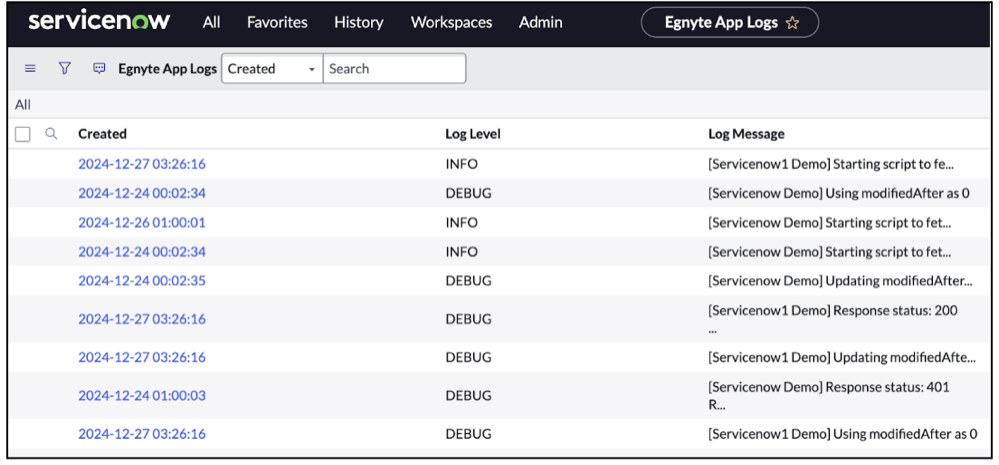Sort by the Created column header
The width and height of the screenshot is (999, 465).
103,134
